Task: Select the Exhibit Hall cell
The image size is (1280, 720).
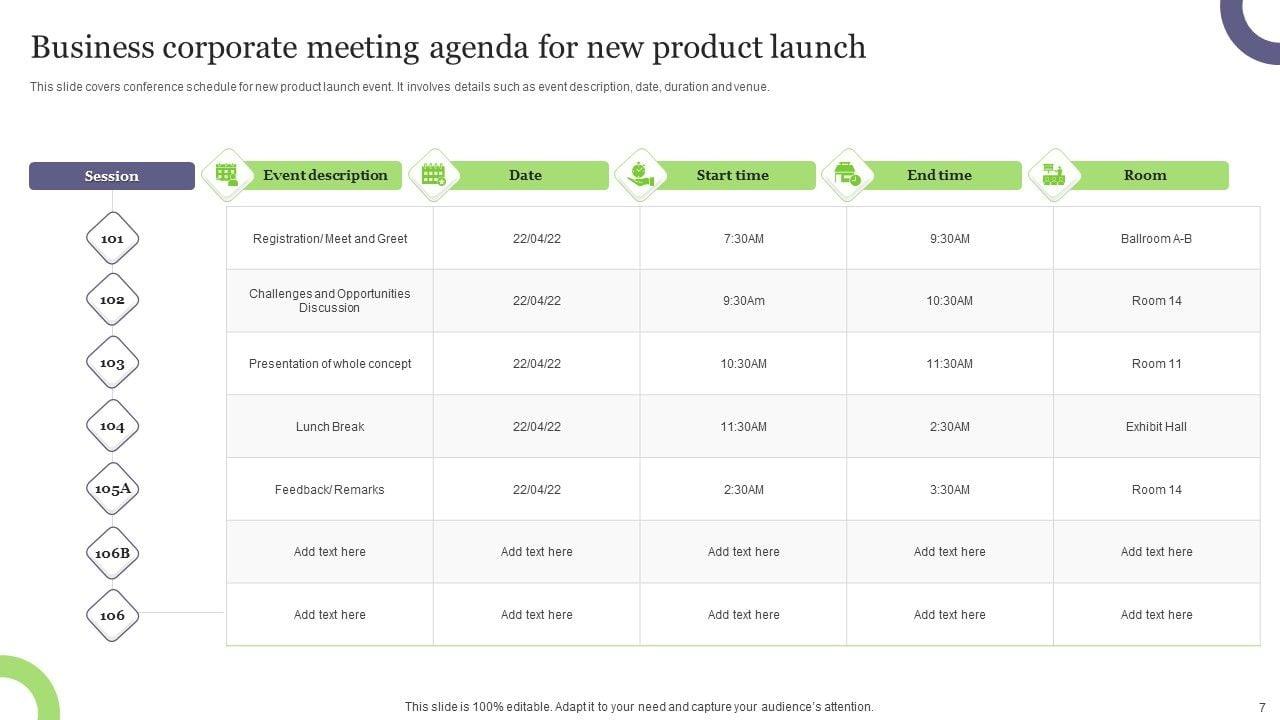Action: (x=1156, y=427)
